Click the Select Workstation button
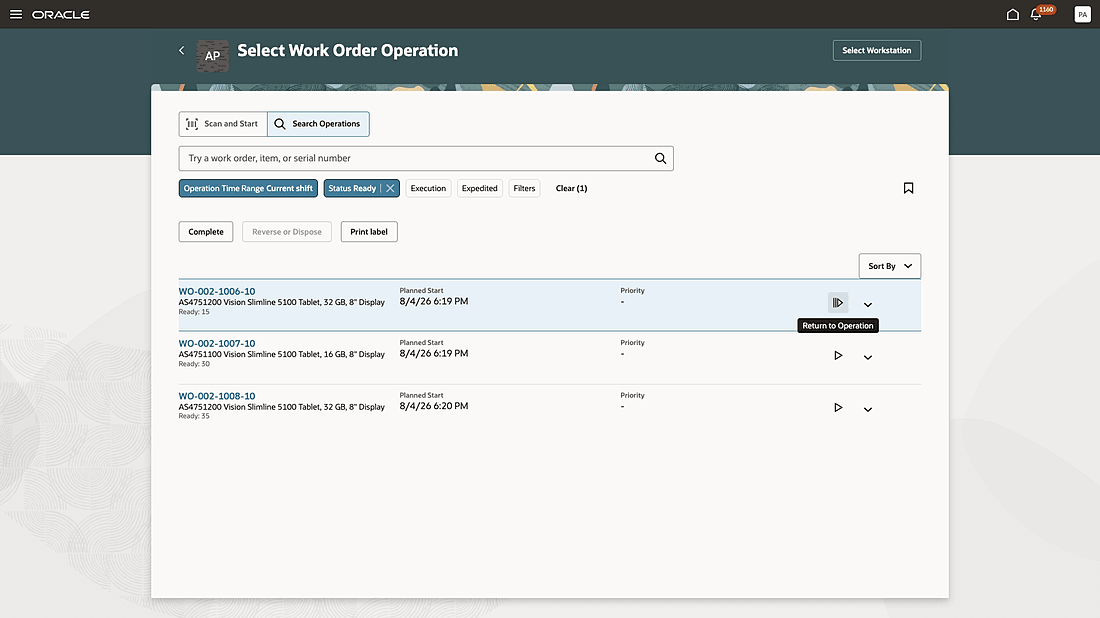The height and width of the screenshot is (618, 1100). [877, 51]
